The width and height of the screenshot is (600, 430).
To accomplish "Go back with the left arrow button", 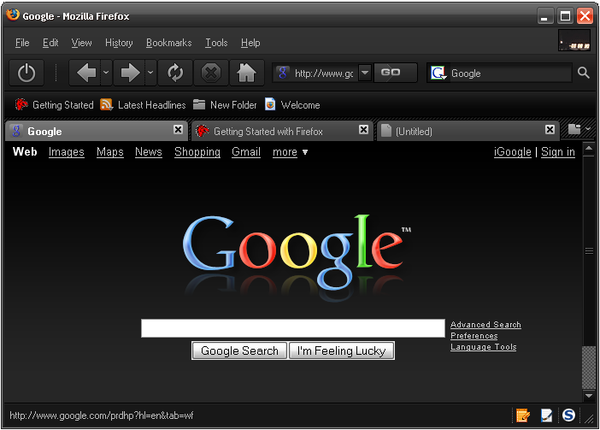I will (86, 73).
